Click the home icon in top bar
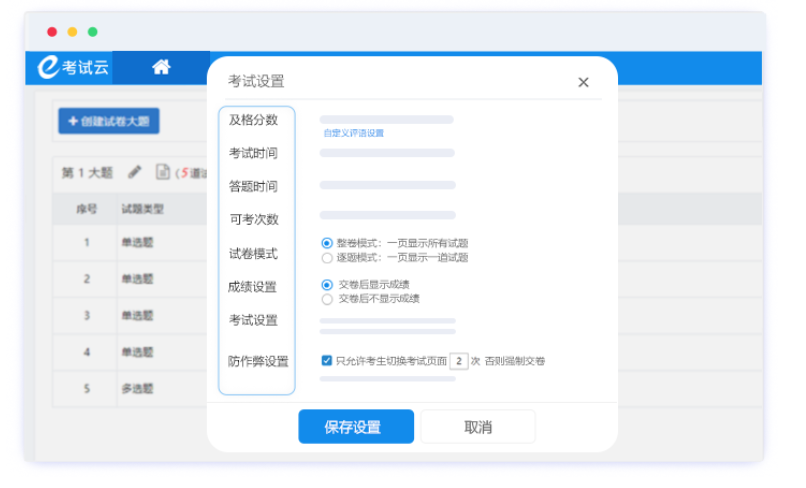The height and width of the screenshot is (488, 806). tap(161, 68)
